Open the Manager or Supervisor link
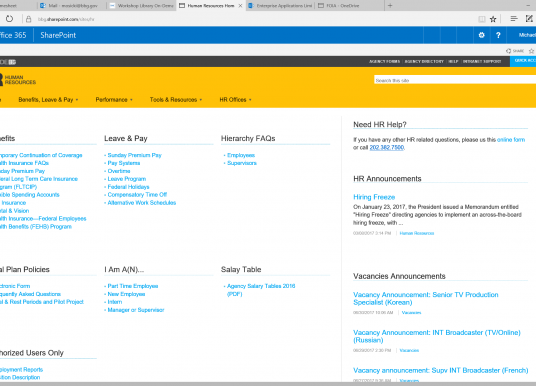The width and height of the screenshot is (536, 386). 136,310
